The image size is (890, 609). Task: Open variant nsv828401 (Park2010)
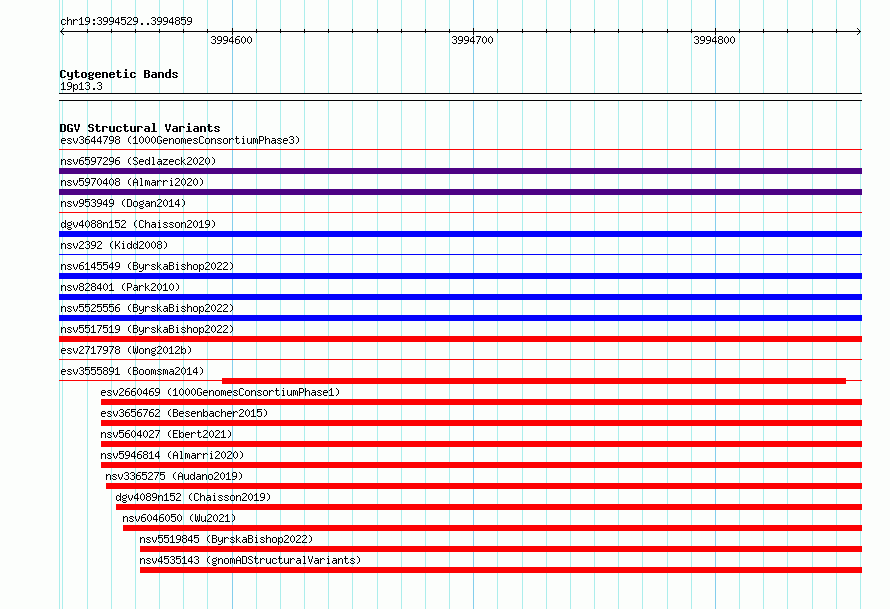tap(120, 287)
